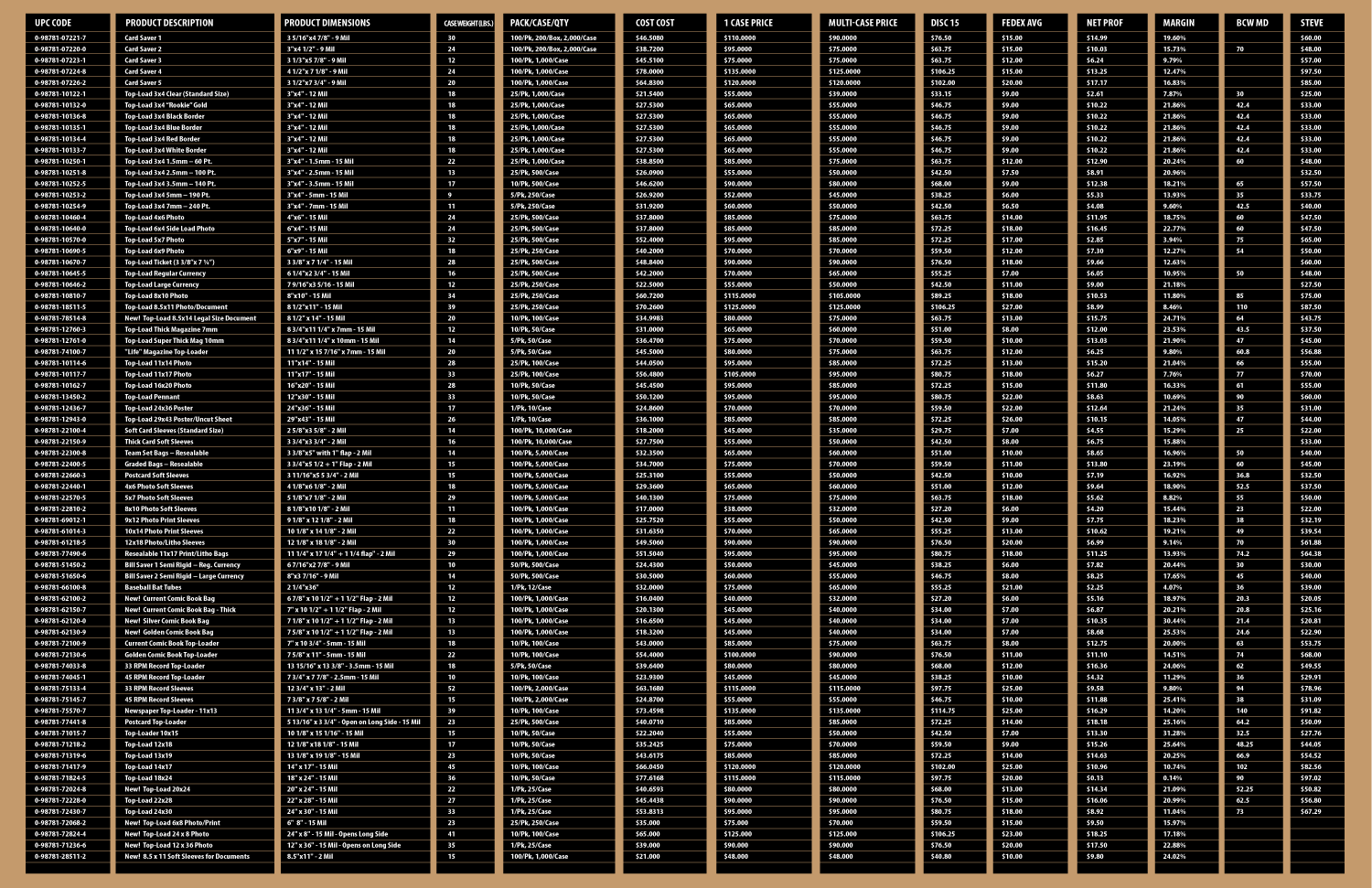Viewport: 1372px width, 888px height.
Task: Click the COST COST column header
Action: tap(655, 23)
